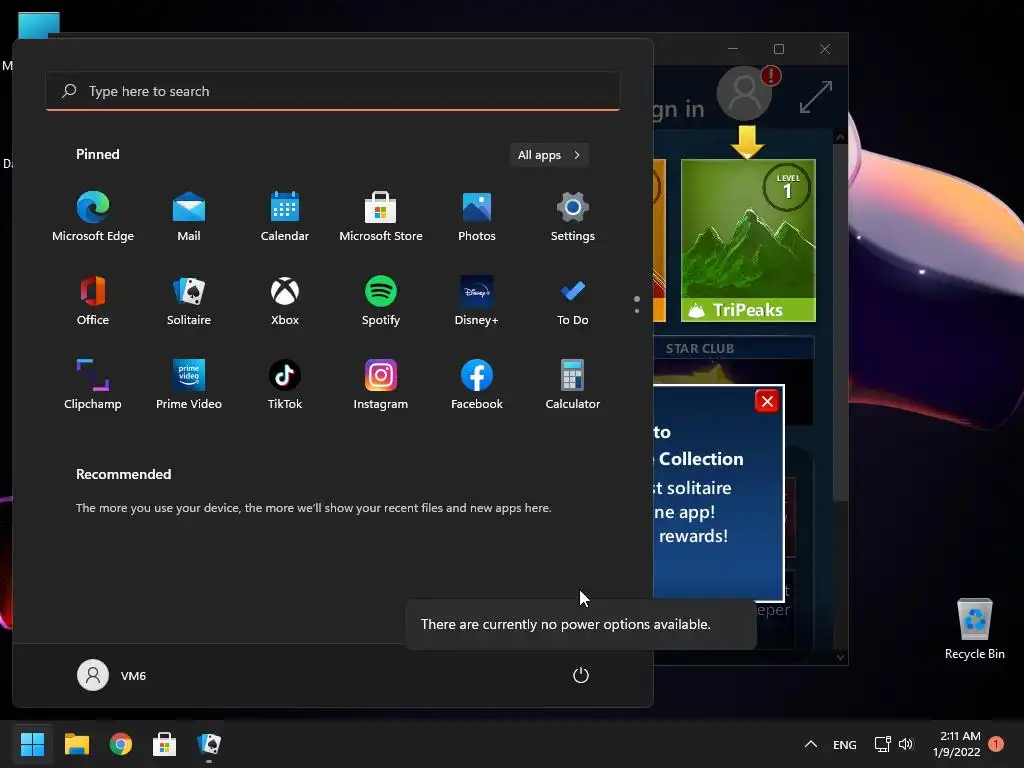Screen dimensions: 1024x768
Task: Launch Clipchamp video editor
Action: (93, 385)
